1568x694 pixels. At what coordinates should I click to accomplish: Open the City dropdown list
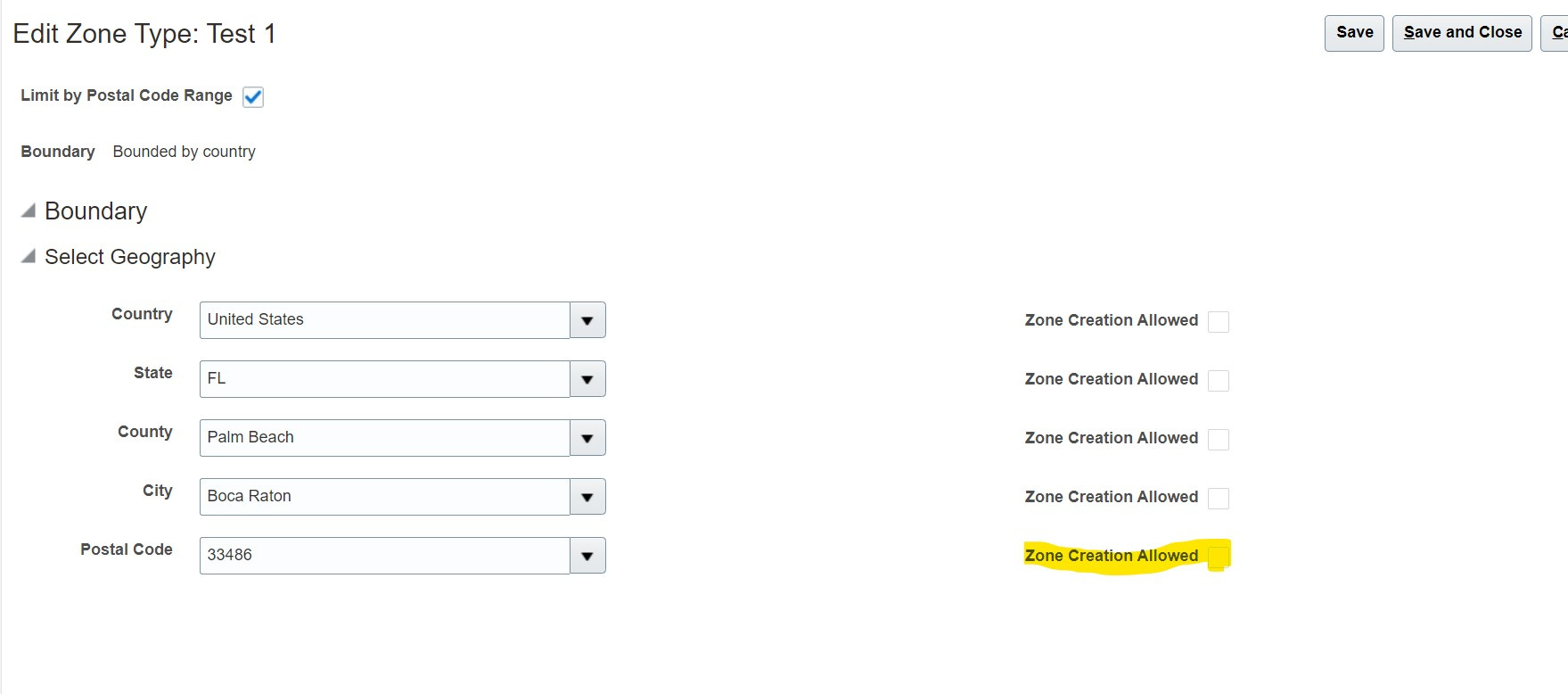click(x=587, y=496)
